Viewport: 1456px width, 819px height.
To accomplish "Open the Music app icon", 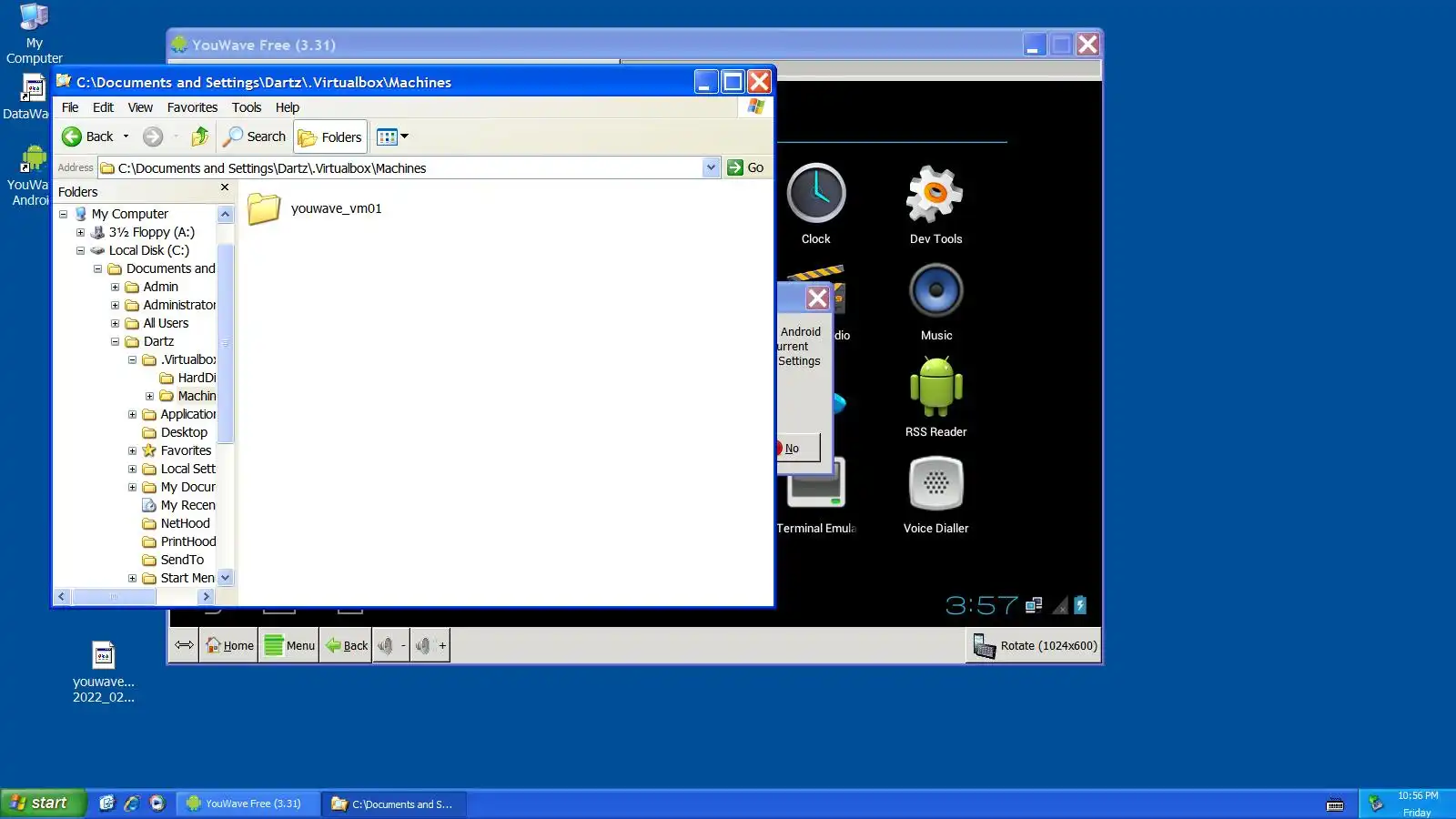I will point(935,301).
